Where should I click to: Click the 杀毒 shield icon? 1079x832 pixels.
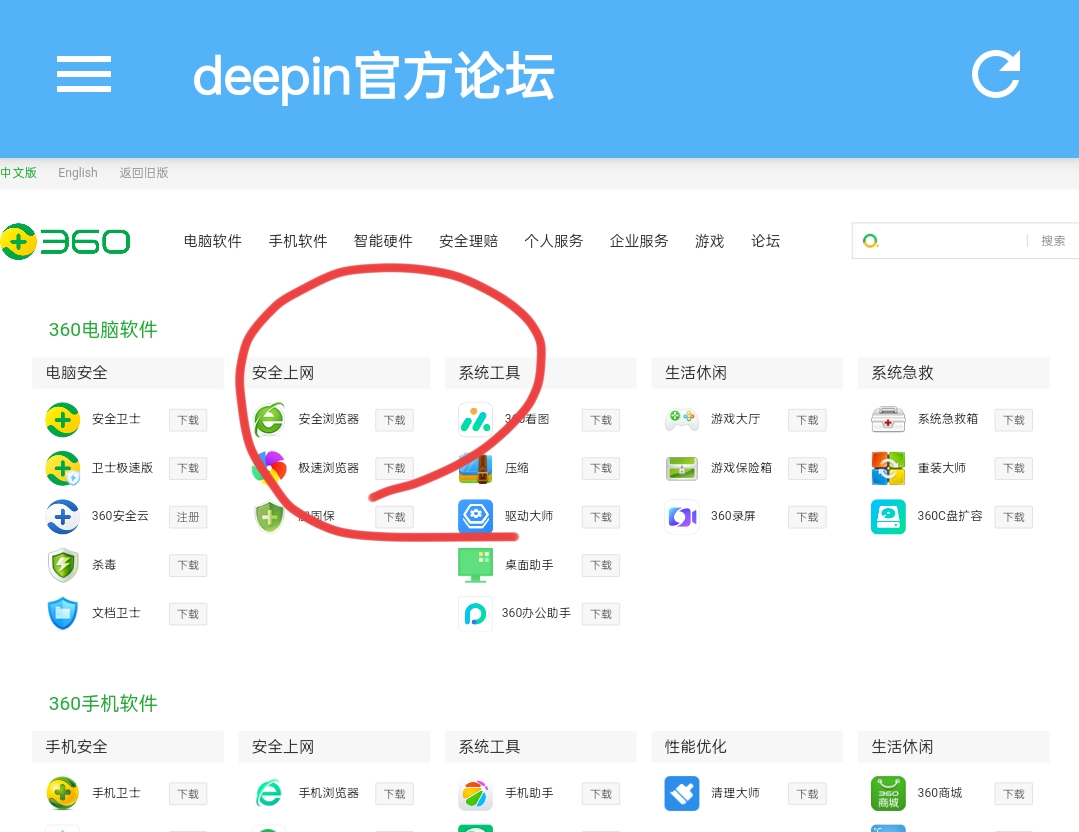click(x=63, y=565)
